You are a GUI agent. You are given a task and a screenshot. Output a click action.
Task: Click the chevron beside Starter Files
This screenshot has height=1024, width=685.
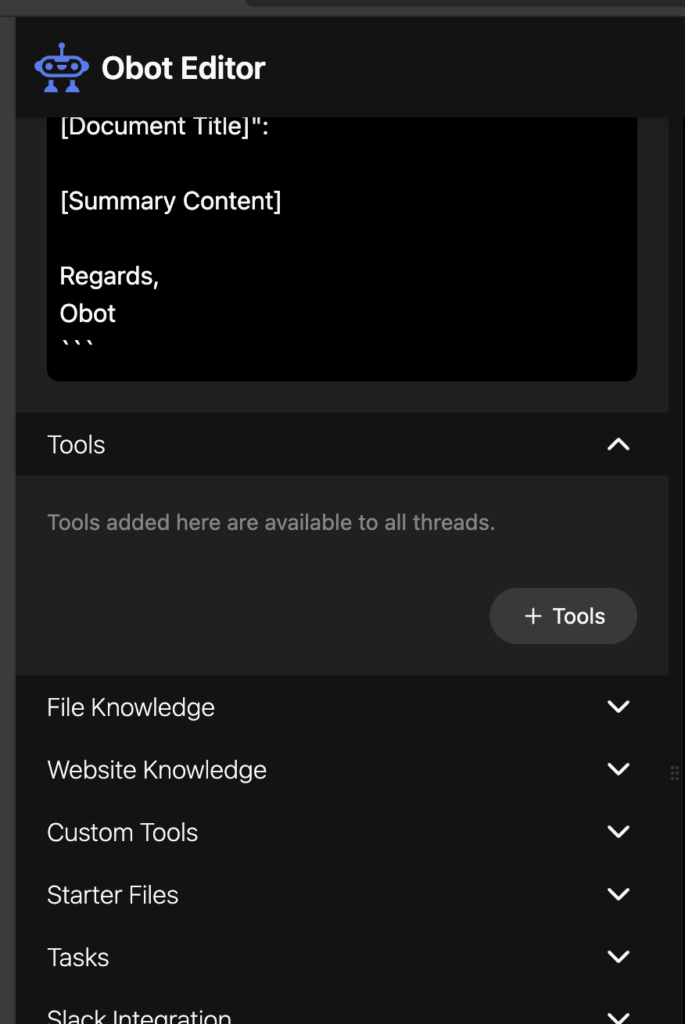point(618,894)
